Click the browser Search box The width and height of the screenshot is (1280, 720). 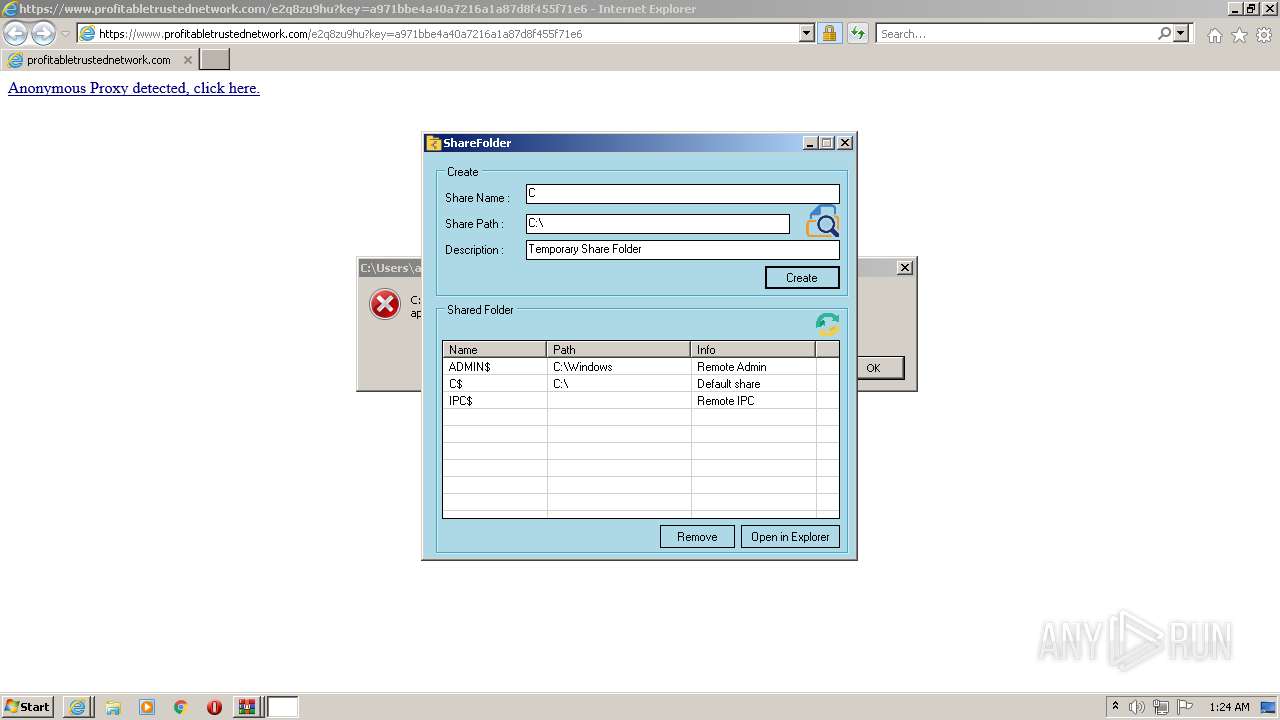click(x=1015, y=33)
